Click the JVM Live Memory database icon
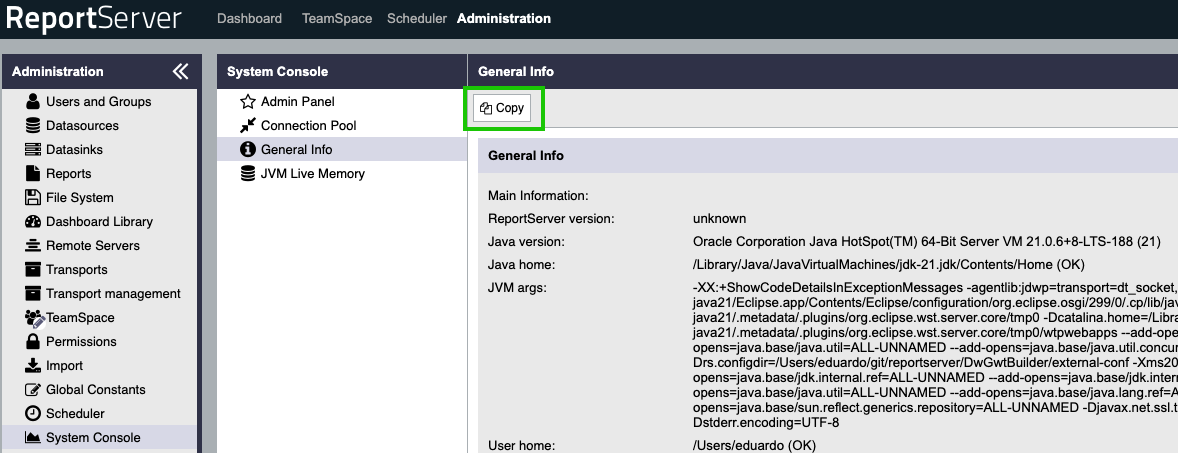The height and width of the screenshot is (453, 1178). point(248,174)
